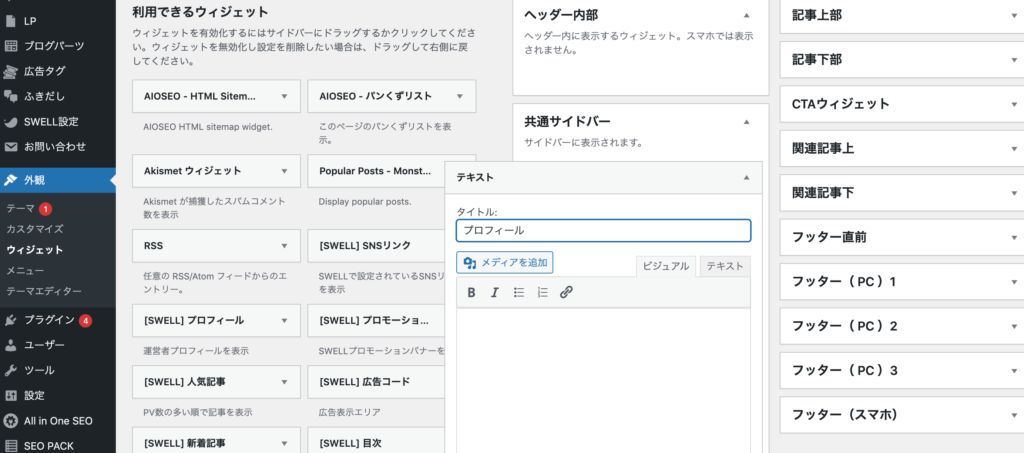Viewport: 1024px width, 453px height.
Task: Click the テーマ update count badge
Action: click(x=45, y=209)
